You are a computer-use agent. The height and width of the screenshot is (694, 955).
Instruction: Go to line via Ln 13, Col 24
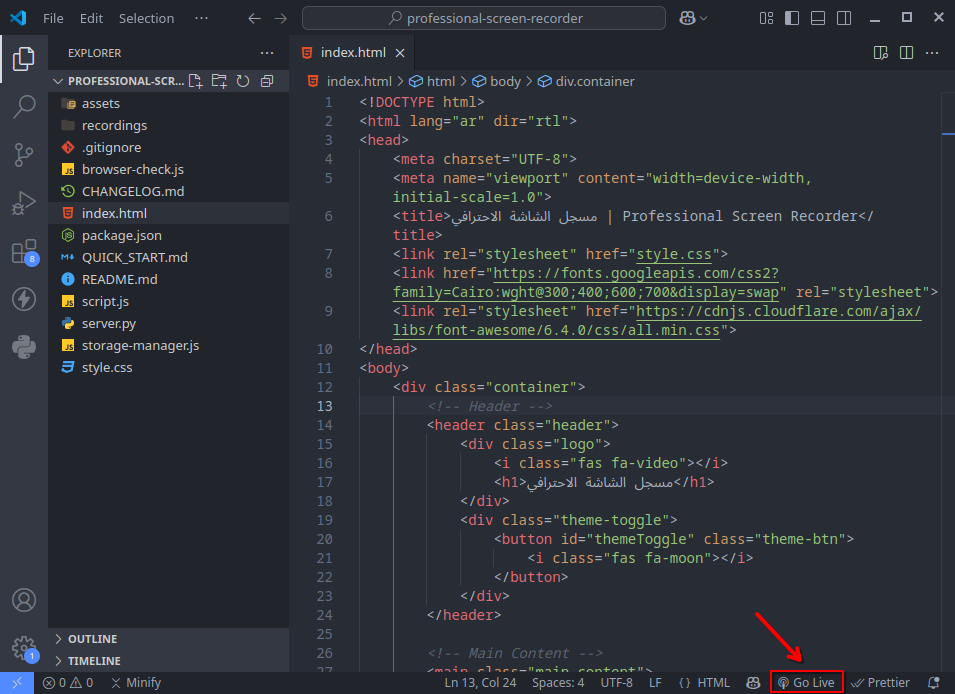pos(480,682)
